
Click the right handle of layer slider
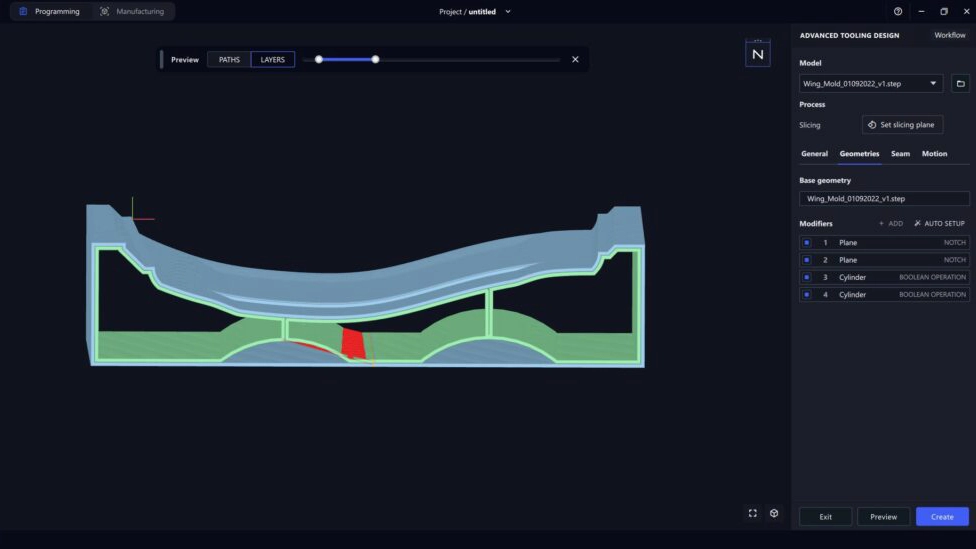point(375,60)
